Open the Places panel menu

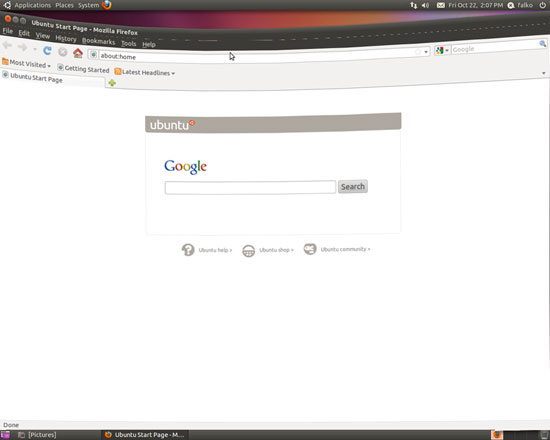tap(64, 5)
